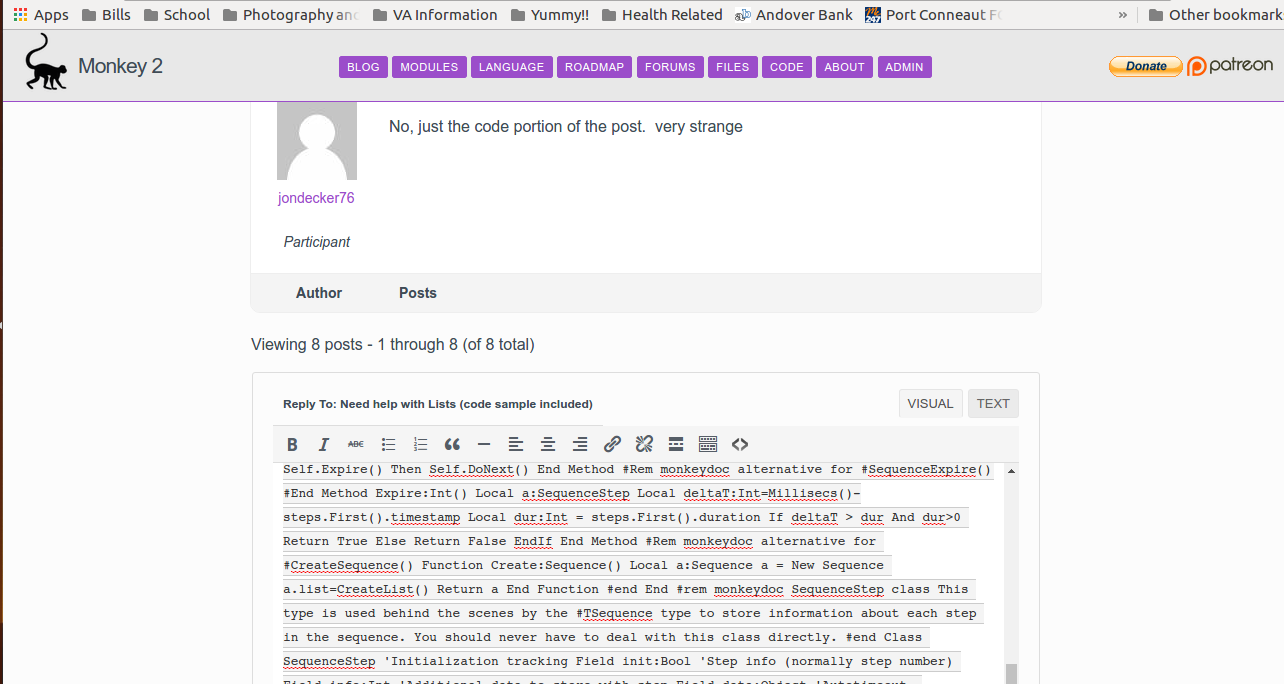
Task: Apply strikethrough formatting
Action: coord(356,445)
